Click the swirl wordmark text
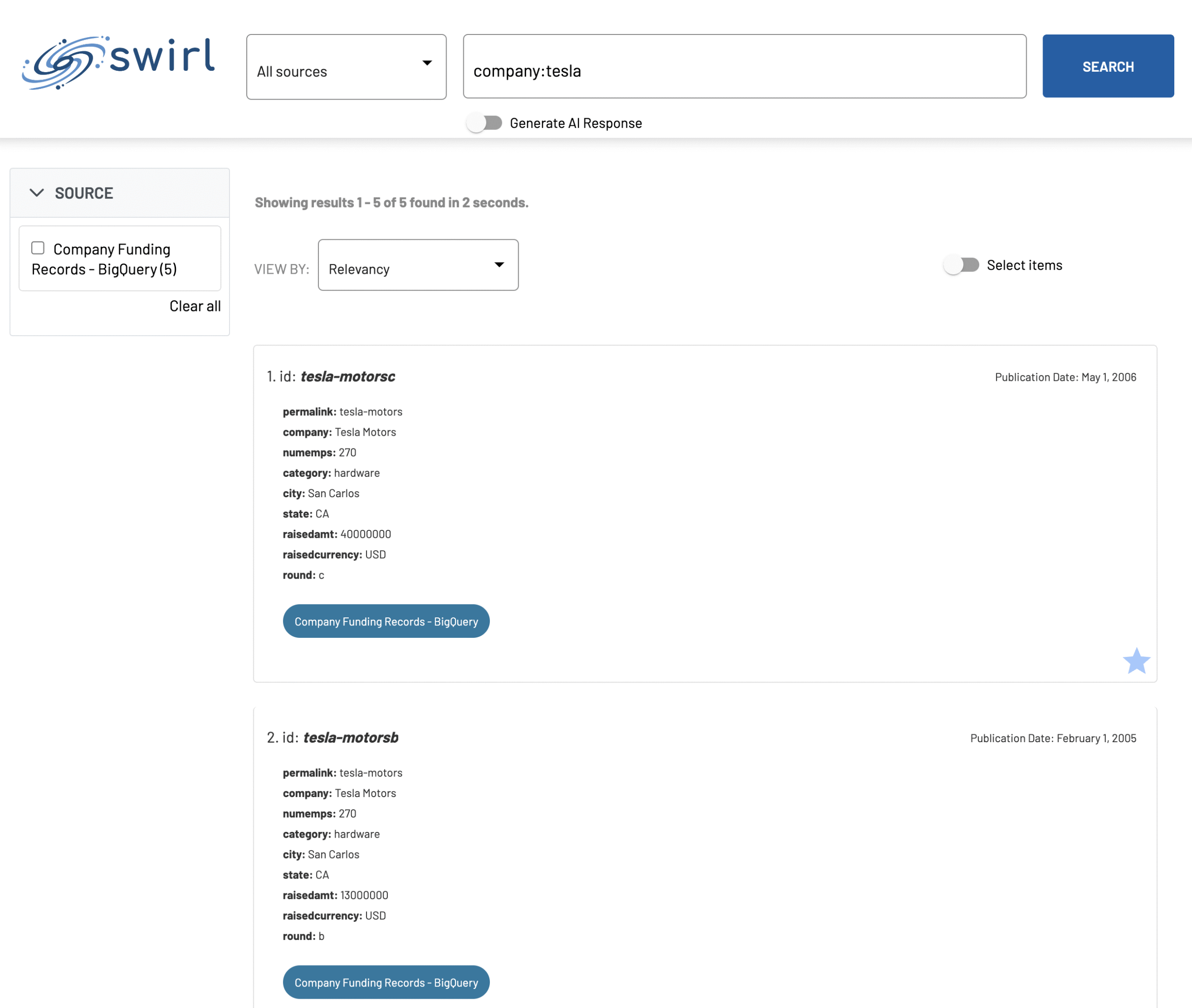Screen dimensions: 1192x1008 163,57
